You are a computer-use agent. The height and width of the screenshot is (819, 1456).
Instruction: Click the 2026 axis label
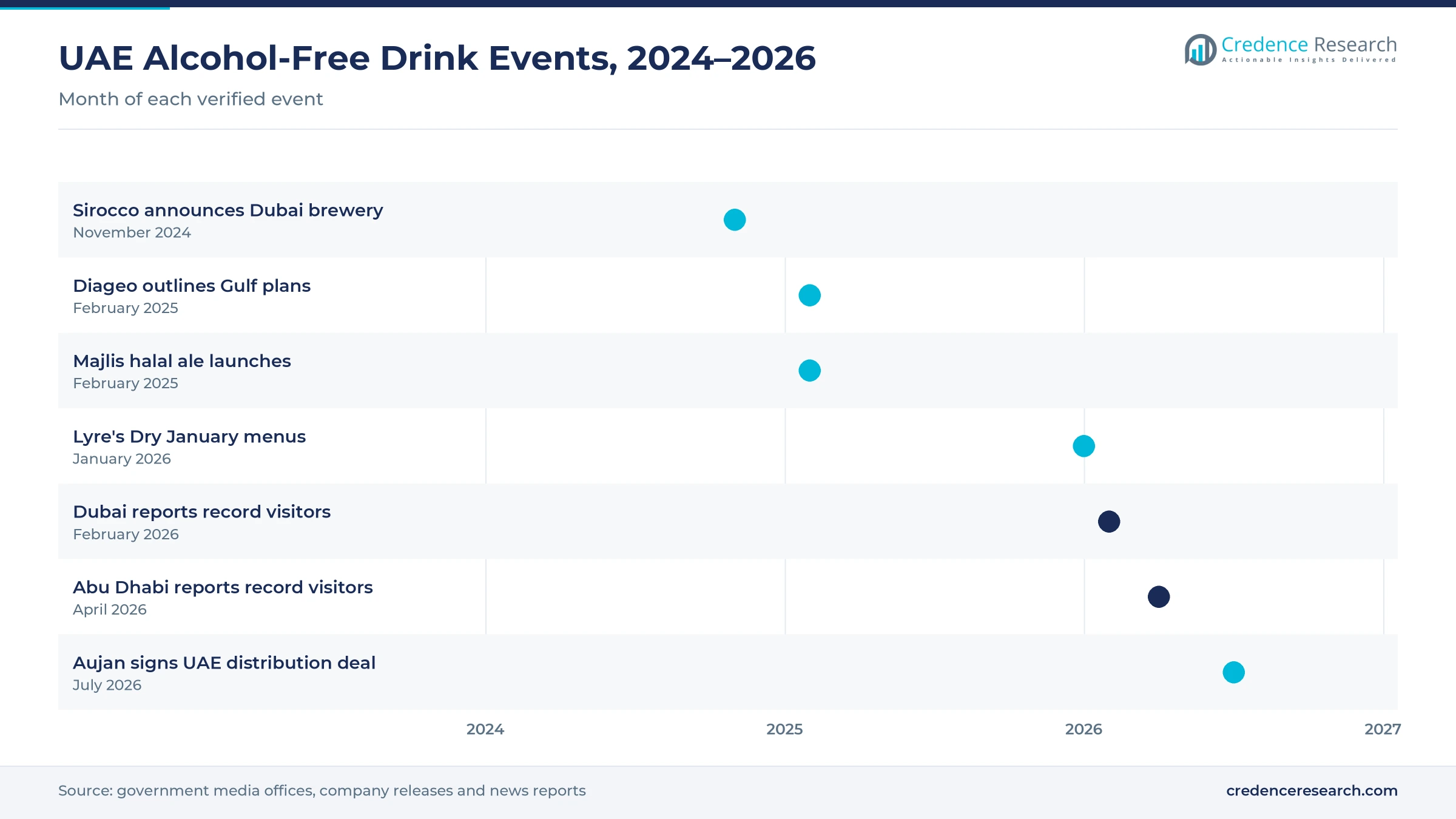1084,729
